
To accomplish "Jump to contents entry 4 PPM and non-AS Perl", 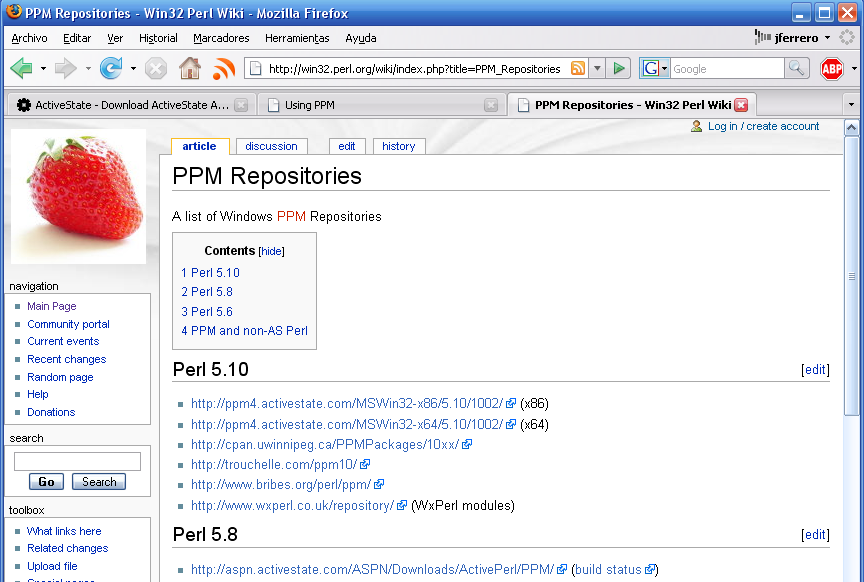I will 245,331.
